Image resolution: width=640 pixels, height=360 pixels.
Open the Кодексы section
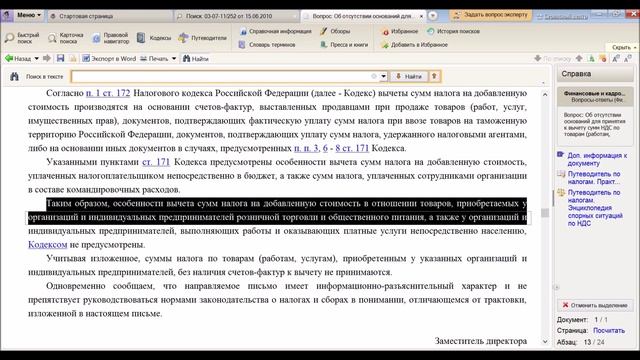click(154, 38)
